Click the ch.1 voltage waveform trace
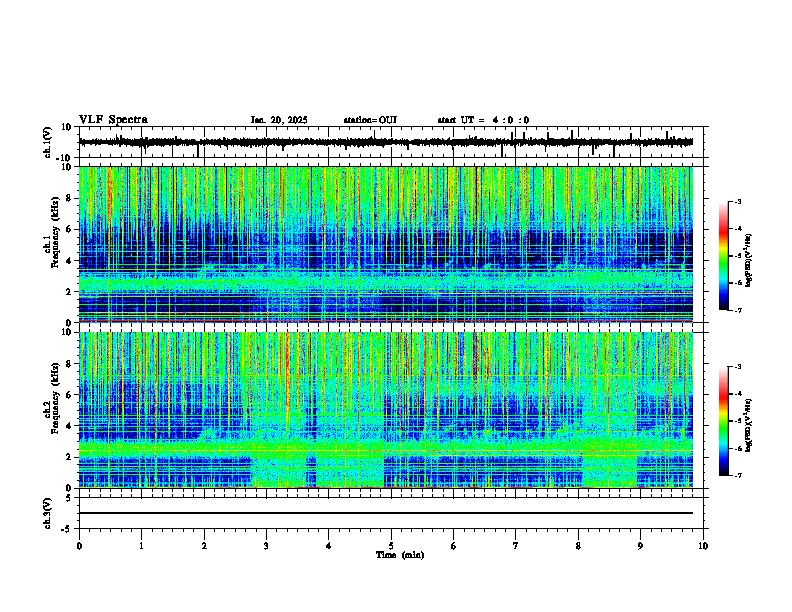This screenshot has width=792, height=612. click(386, 142)
